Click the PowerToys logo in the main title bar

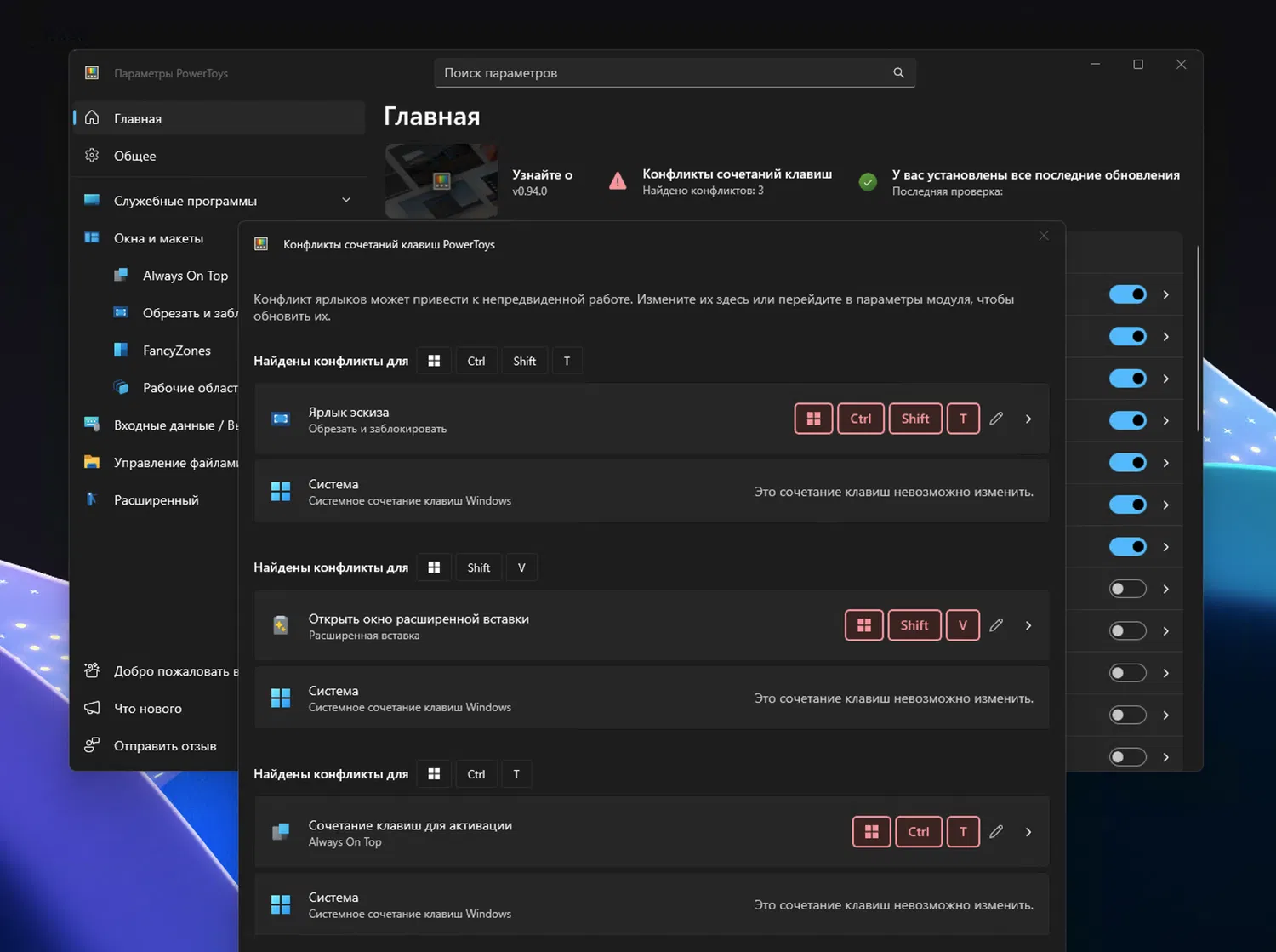coord(92,73)
